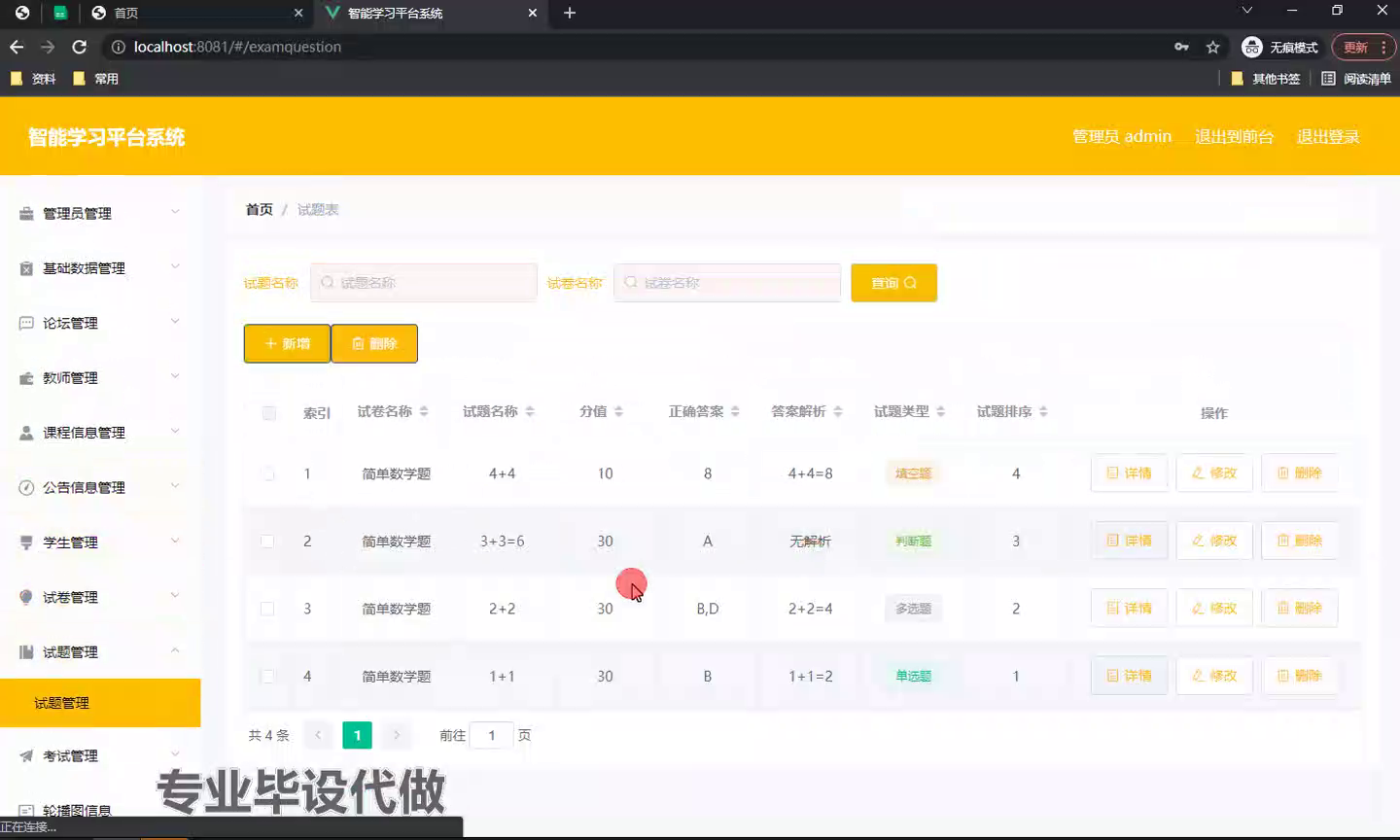Select the 试题管理 submenu item
This screenshot has height=840, width=1400.
coord(100,703)
